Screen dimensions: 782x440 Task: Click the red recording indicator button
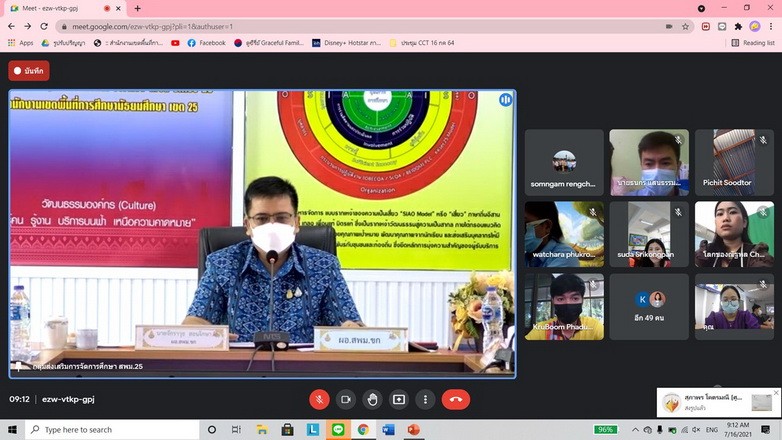point(29,71)
